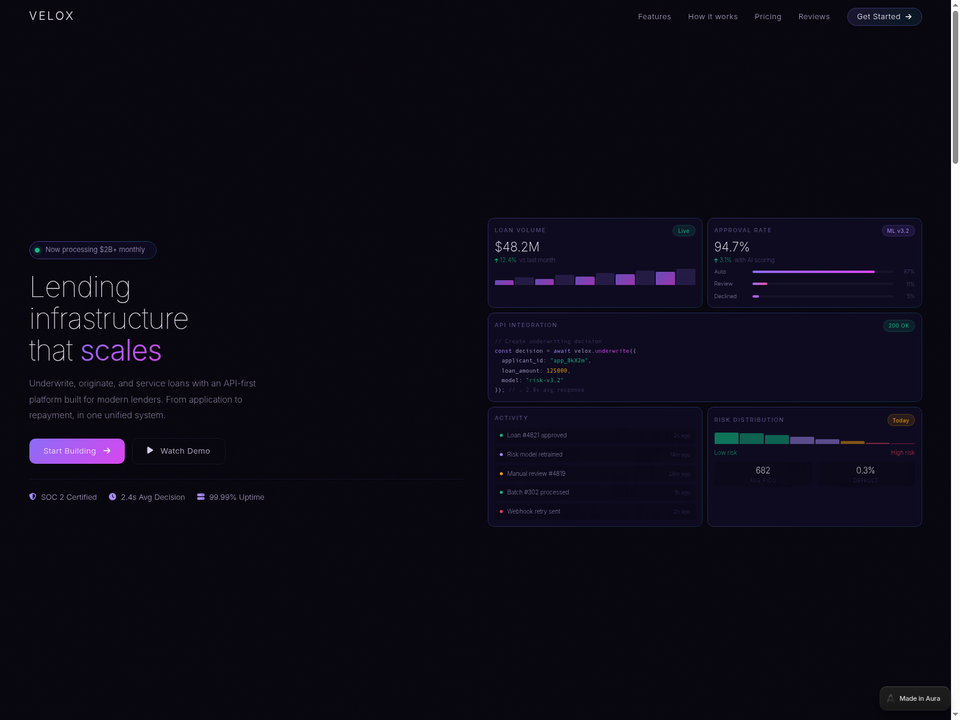960x720 pixels.
Task: Click the 0.3% Default stat
Action: (865, 474)
